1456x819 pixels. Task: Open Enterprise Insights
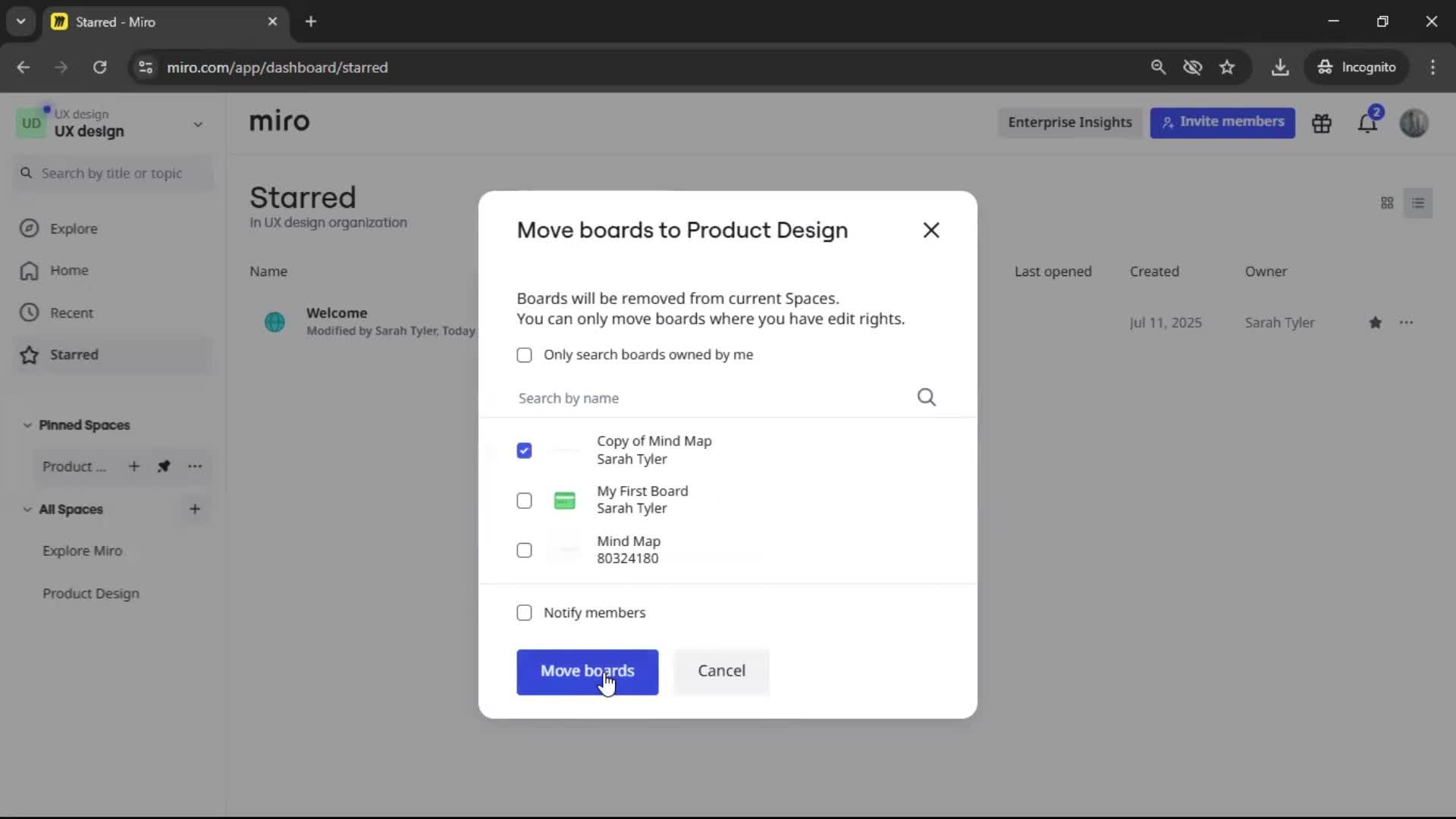pyautogui.click(x=1069, y=123)
